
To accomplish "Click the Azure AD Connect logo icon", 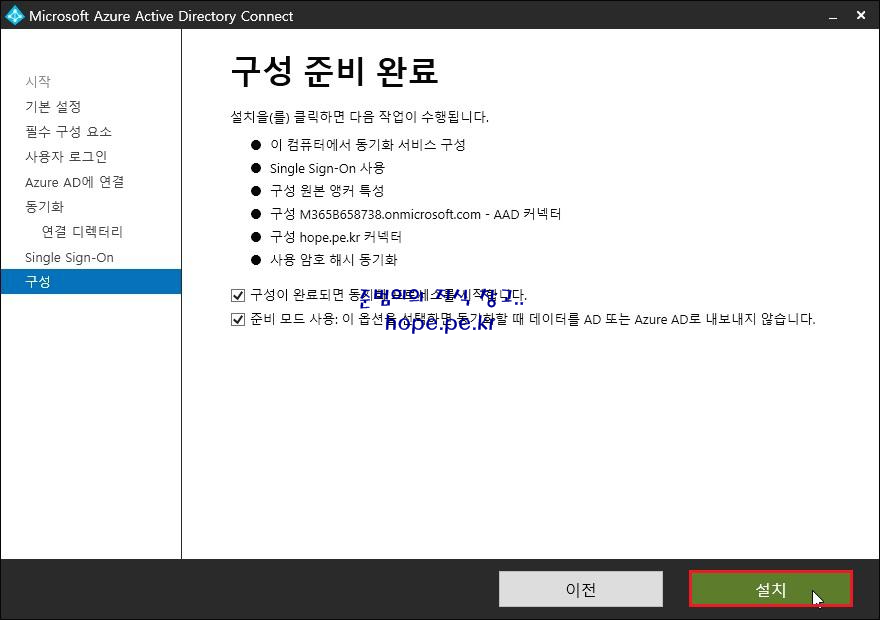I will tap(14, 15).
